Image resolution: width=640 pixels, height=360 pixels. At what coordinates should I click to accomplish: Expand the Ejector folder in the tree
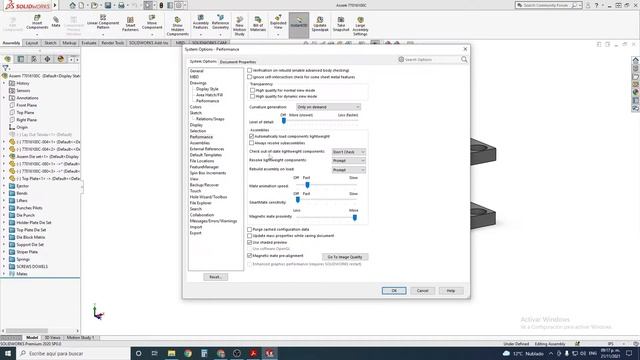click(4, 186)
